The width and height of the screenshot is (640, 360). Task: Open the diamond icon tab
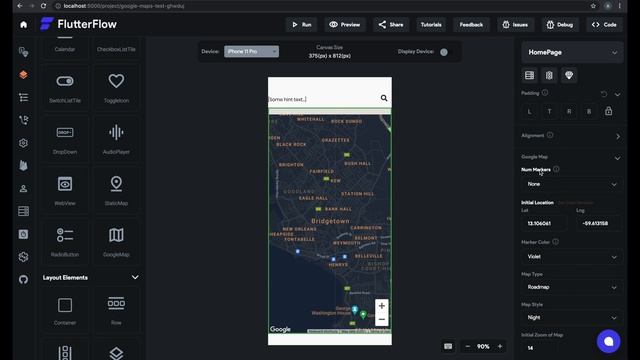(569, 75)
